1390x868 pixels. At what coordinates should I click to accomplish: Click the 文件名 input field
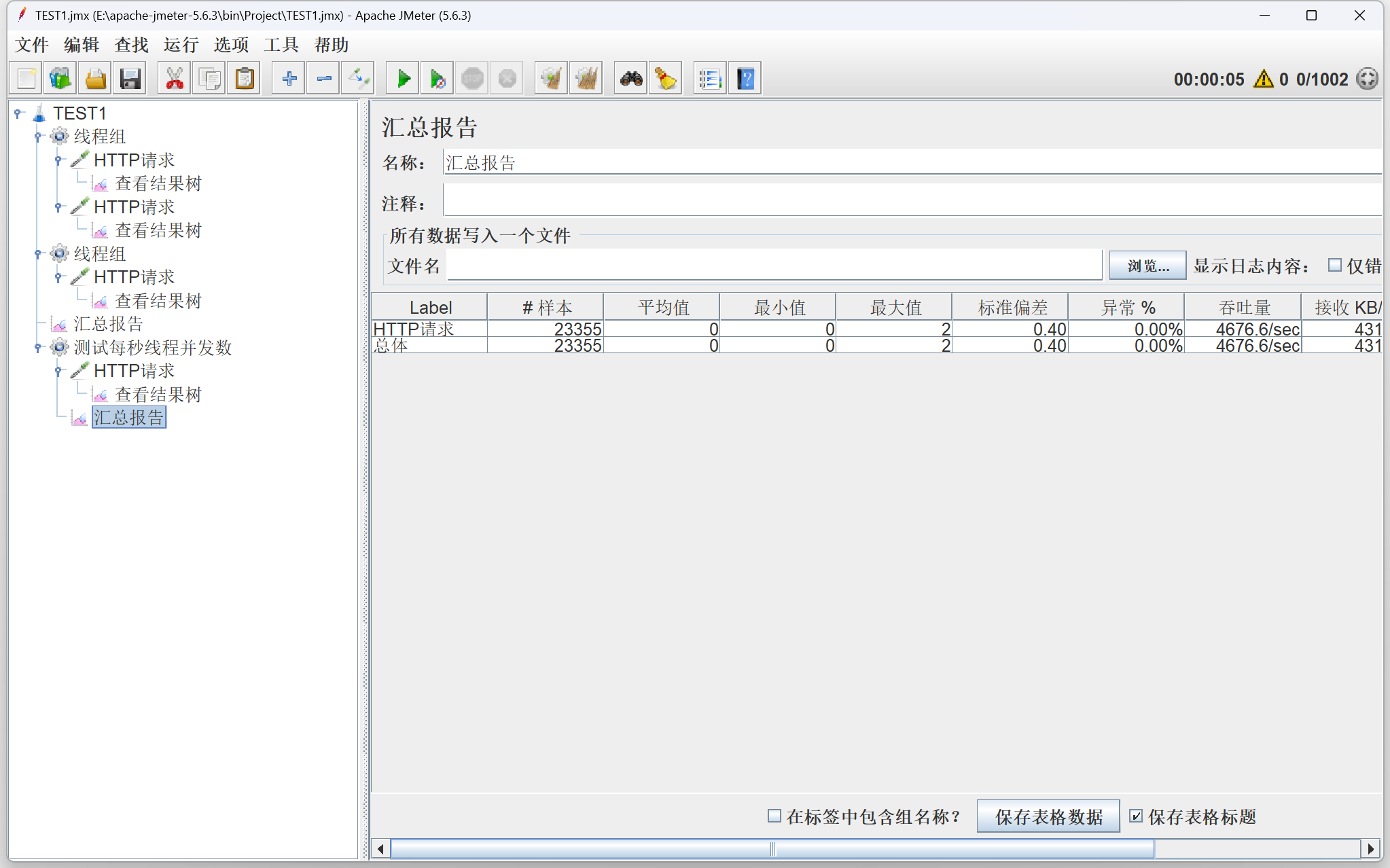[774, 266]
